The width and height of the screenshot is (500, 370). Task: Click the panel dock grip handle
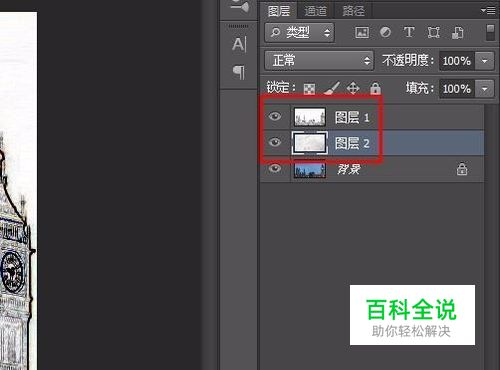[238, 26]
